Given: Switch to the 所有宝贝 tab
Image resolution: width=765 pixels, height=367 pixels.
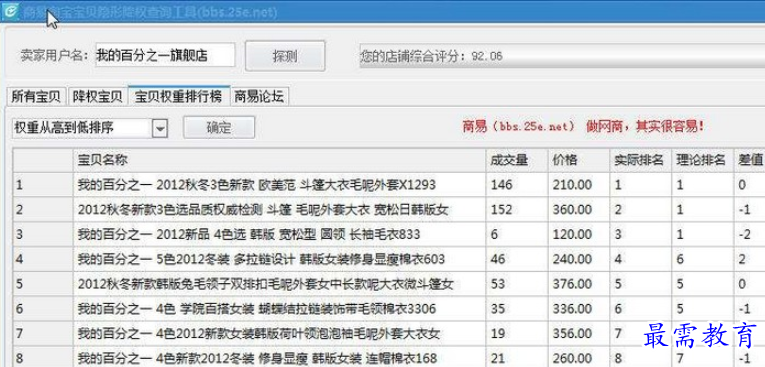Looking at the screenshot, I should (x=36, y=96).
